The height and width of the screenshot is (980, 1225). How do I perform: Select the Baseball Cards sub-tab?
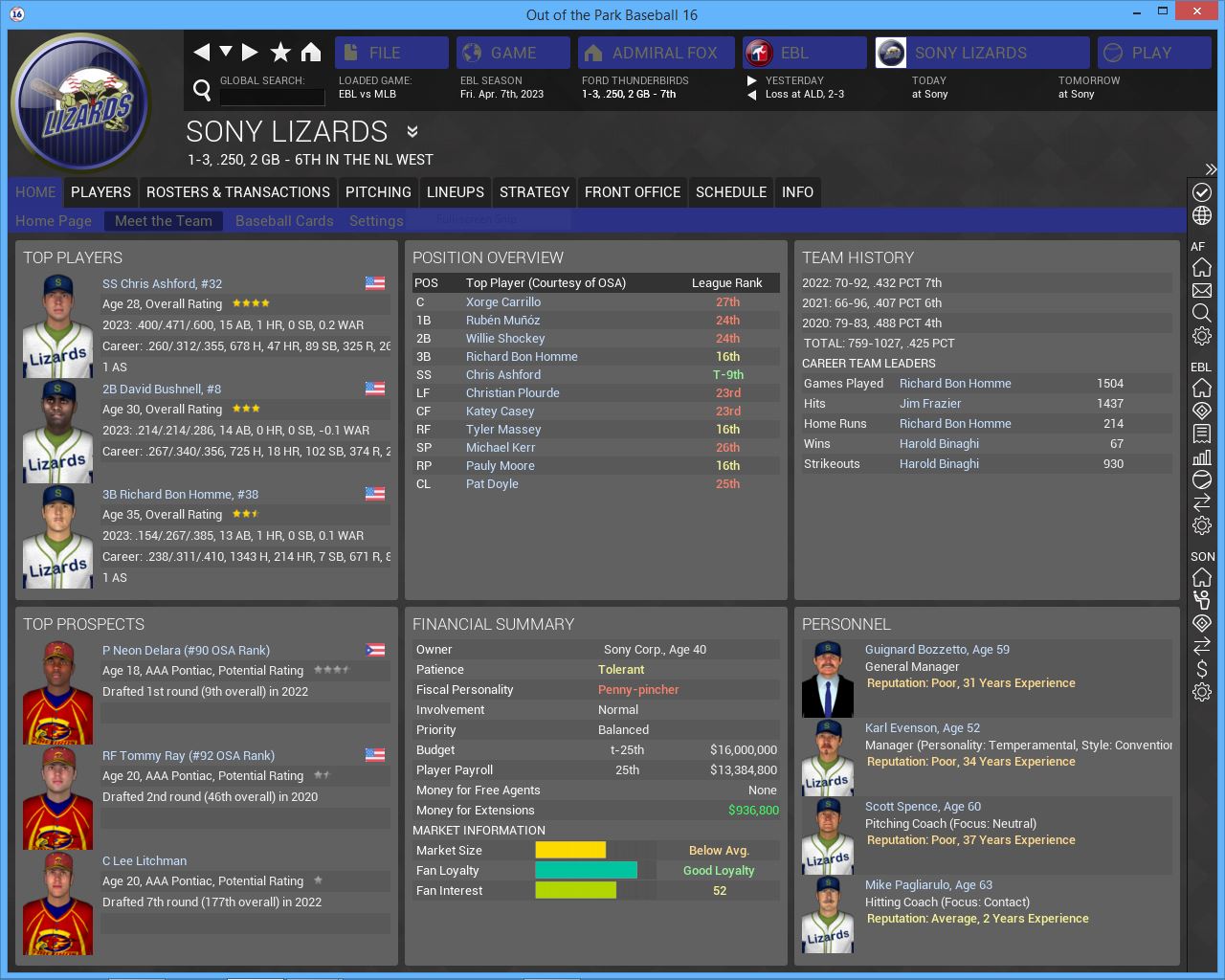(284, 221)
